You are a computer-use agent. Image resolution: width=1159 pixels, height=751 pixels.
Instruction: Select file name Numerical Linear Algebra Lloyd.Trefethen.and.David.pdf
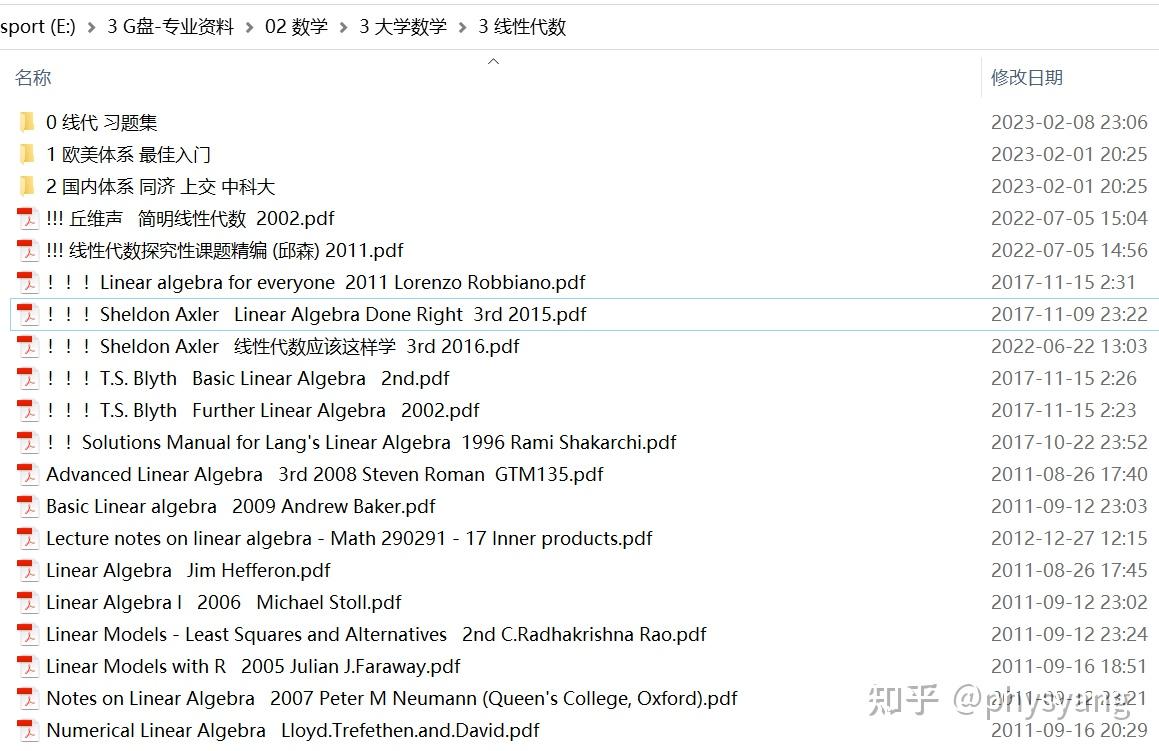pyautogui.click(x=293, y=730)
